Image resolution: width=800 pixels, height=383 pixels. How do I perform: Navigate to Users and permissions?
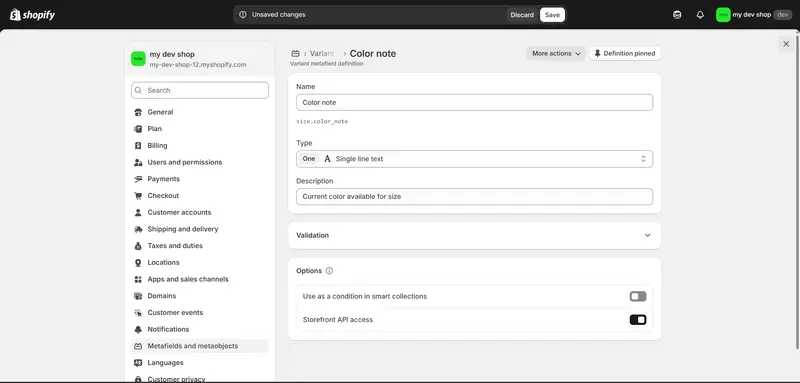click(199, 162)
